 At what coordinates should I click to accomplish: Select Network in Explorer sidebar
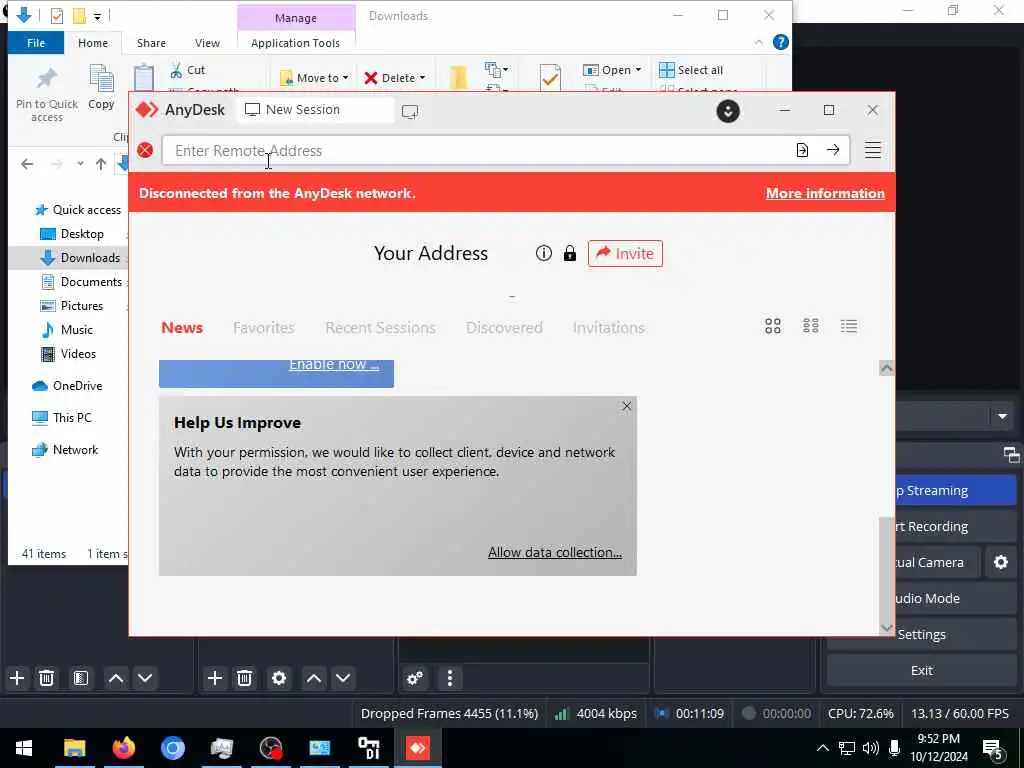tap(65, 449)
